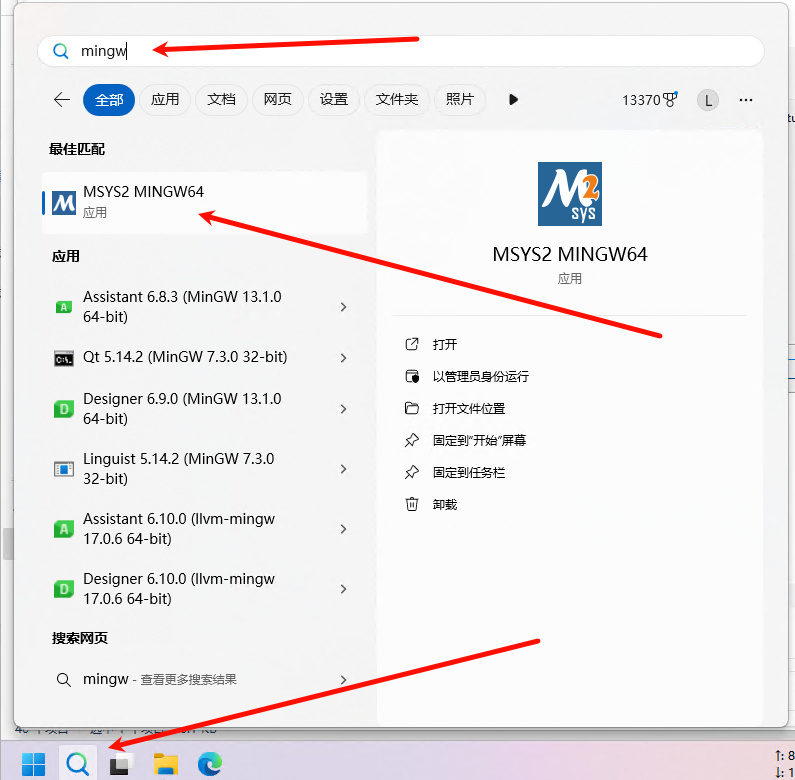Select Designer 6.10.0 (llvm-mingw 17.0.6) text
795x780 pixels.
(x=179, y=588)
